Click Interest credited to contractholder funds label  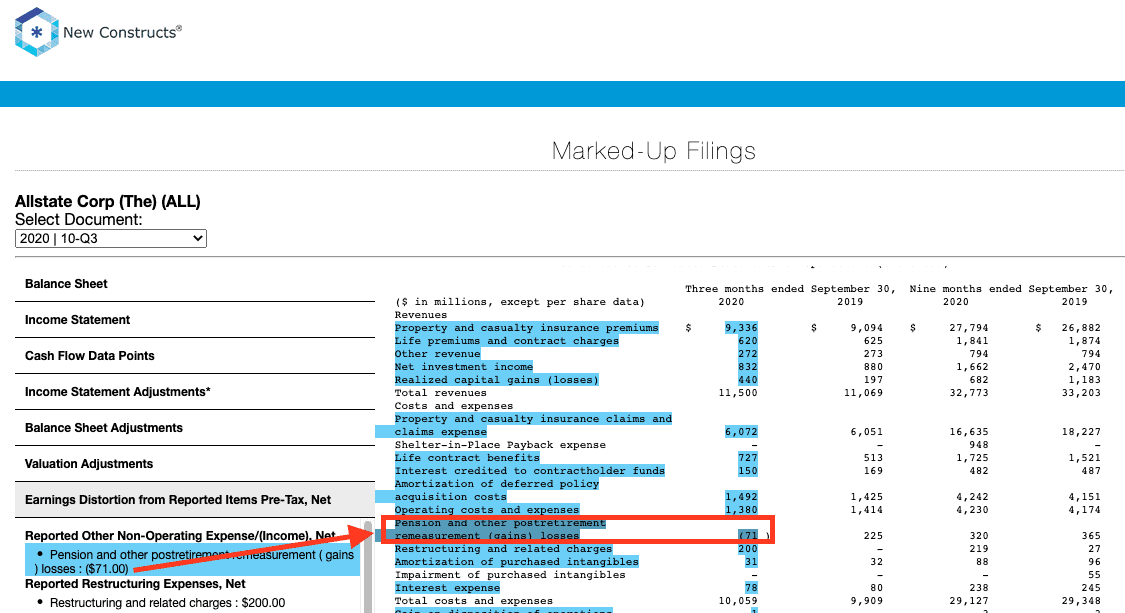tap(529, 471)
